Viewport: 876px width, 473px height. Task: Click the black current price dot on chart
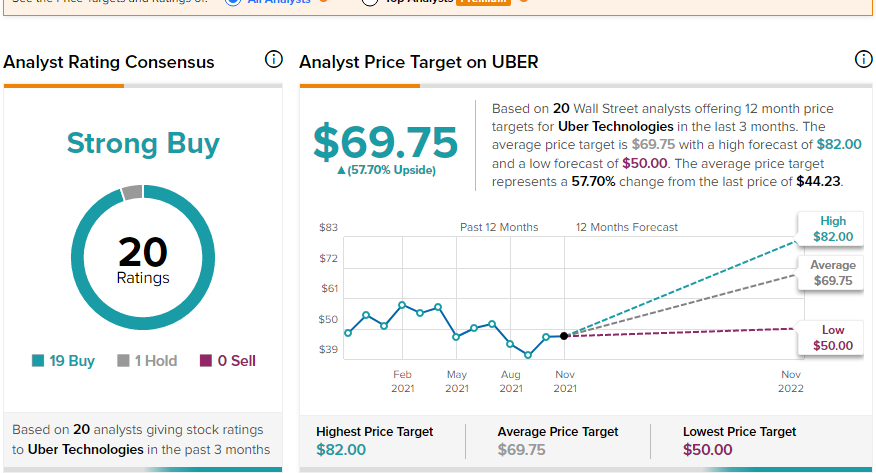pyautogui.click(x=564, y=336)
